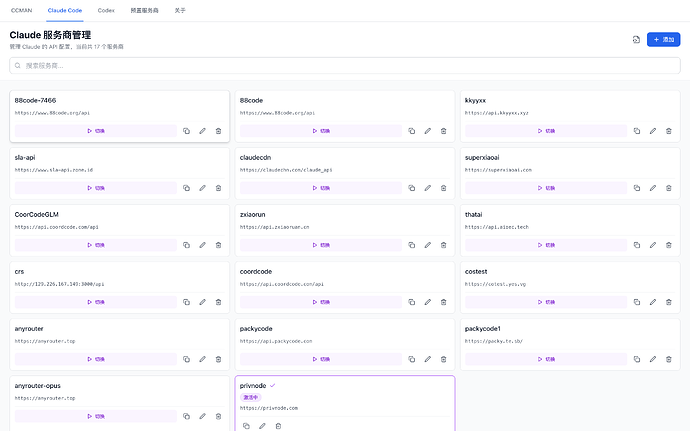This screenshot has width=690, height=431.
Task: Edit the active privnode provider
Action: pos(262,426)
